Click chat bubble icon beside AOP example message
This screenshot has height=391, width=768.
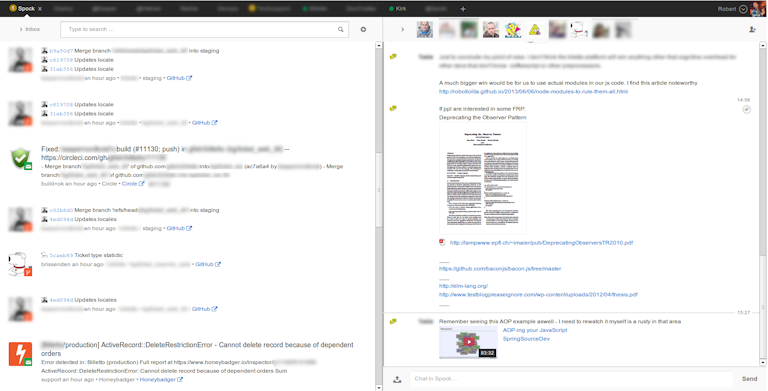(393, 321)
